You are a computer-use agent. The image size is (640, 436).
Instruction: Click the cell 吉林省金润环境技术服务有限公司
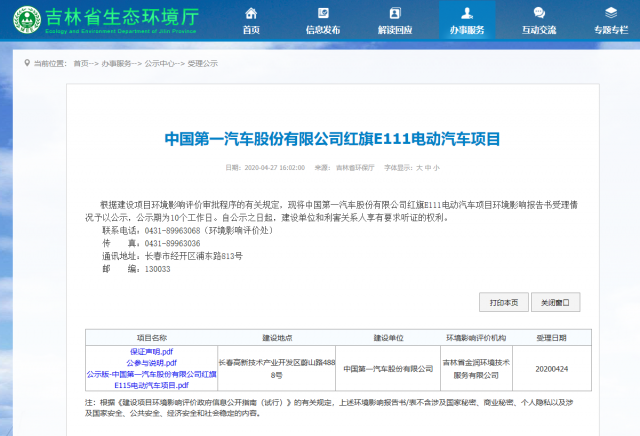coord(476,369)
